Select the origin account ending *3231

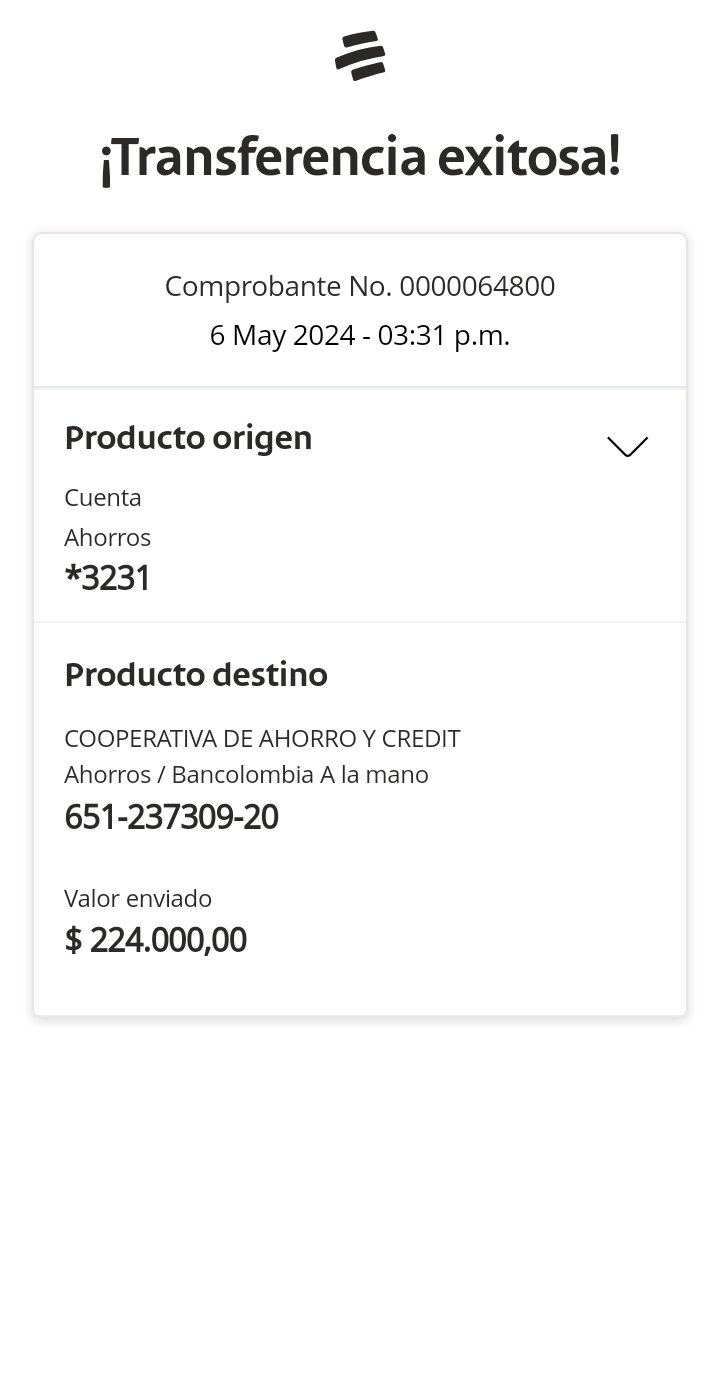pyautogui.click(x=107, y=578)
